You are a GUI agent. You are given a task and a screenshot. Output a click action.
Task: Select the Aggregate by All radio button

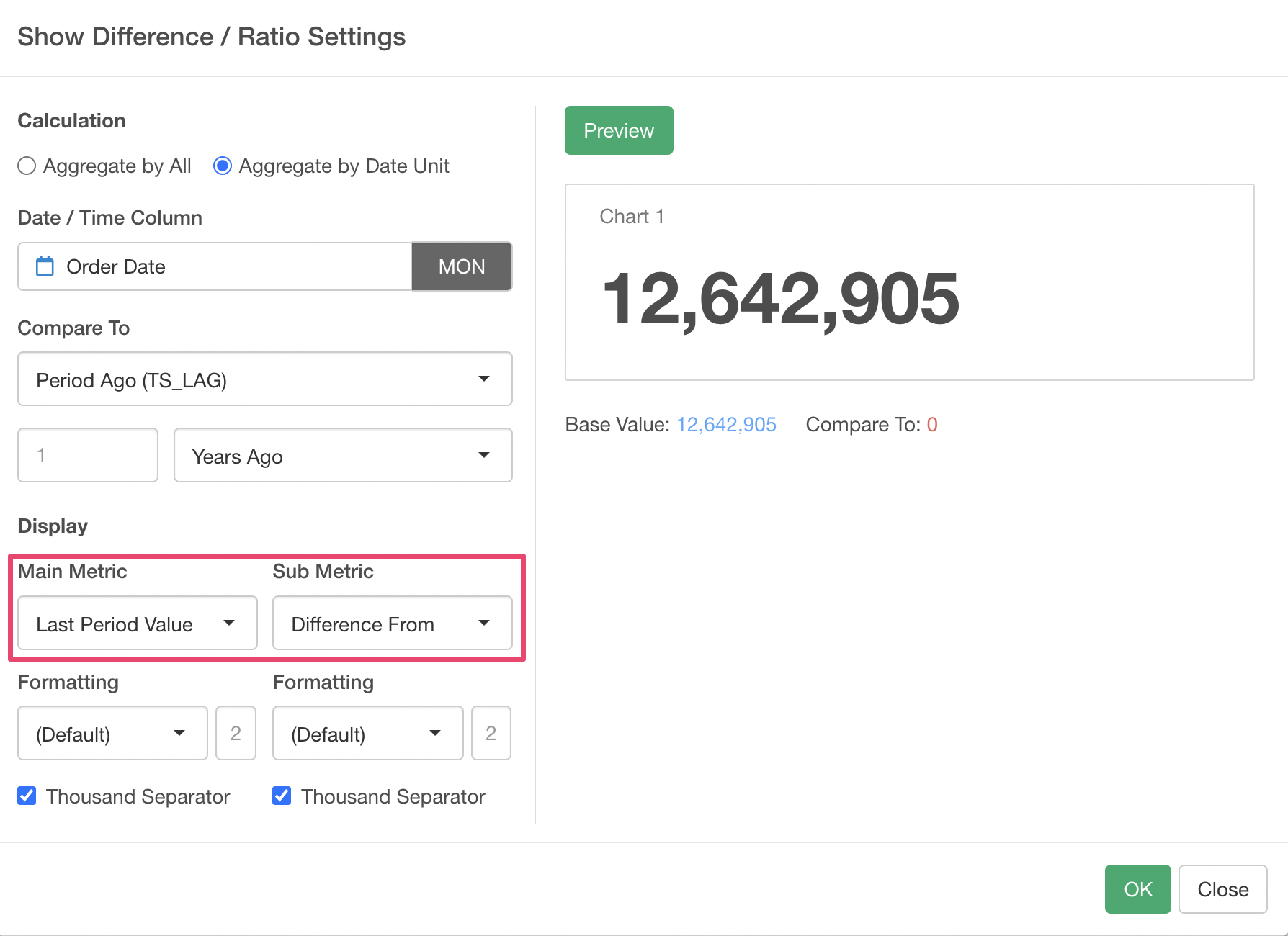(x=27, y=166)
